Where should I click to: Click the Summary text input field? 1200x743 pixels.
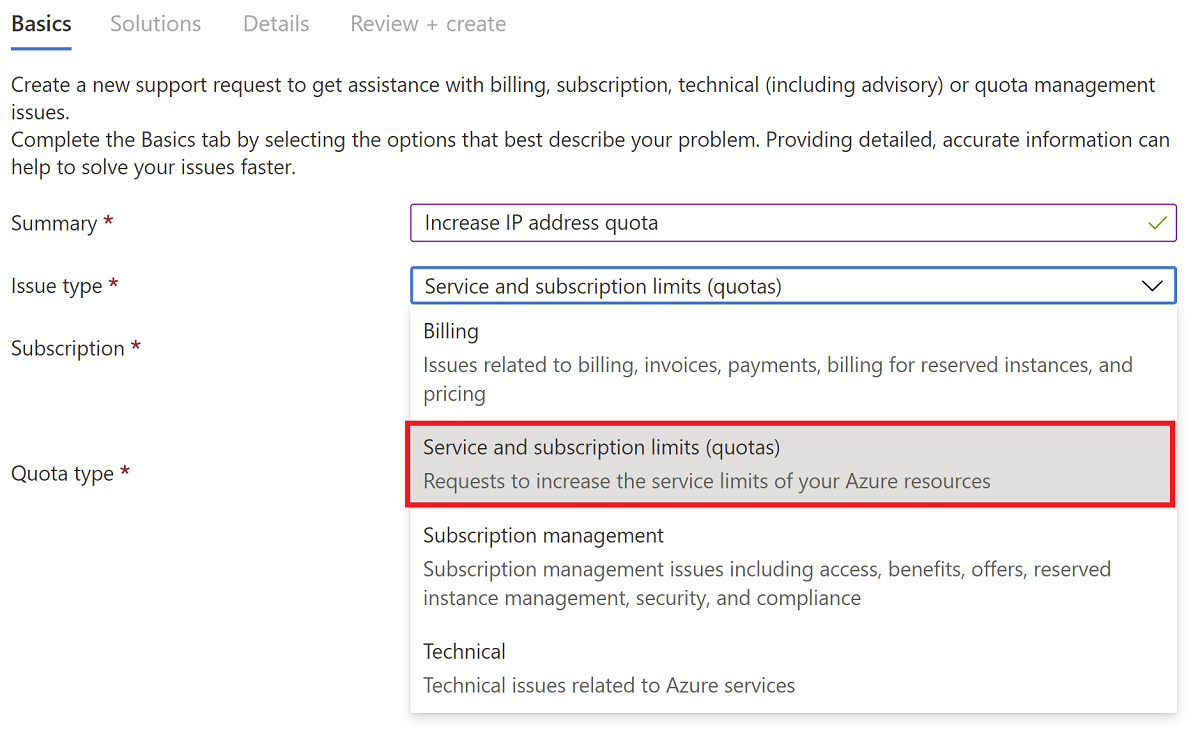pos(780,223)
